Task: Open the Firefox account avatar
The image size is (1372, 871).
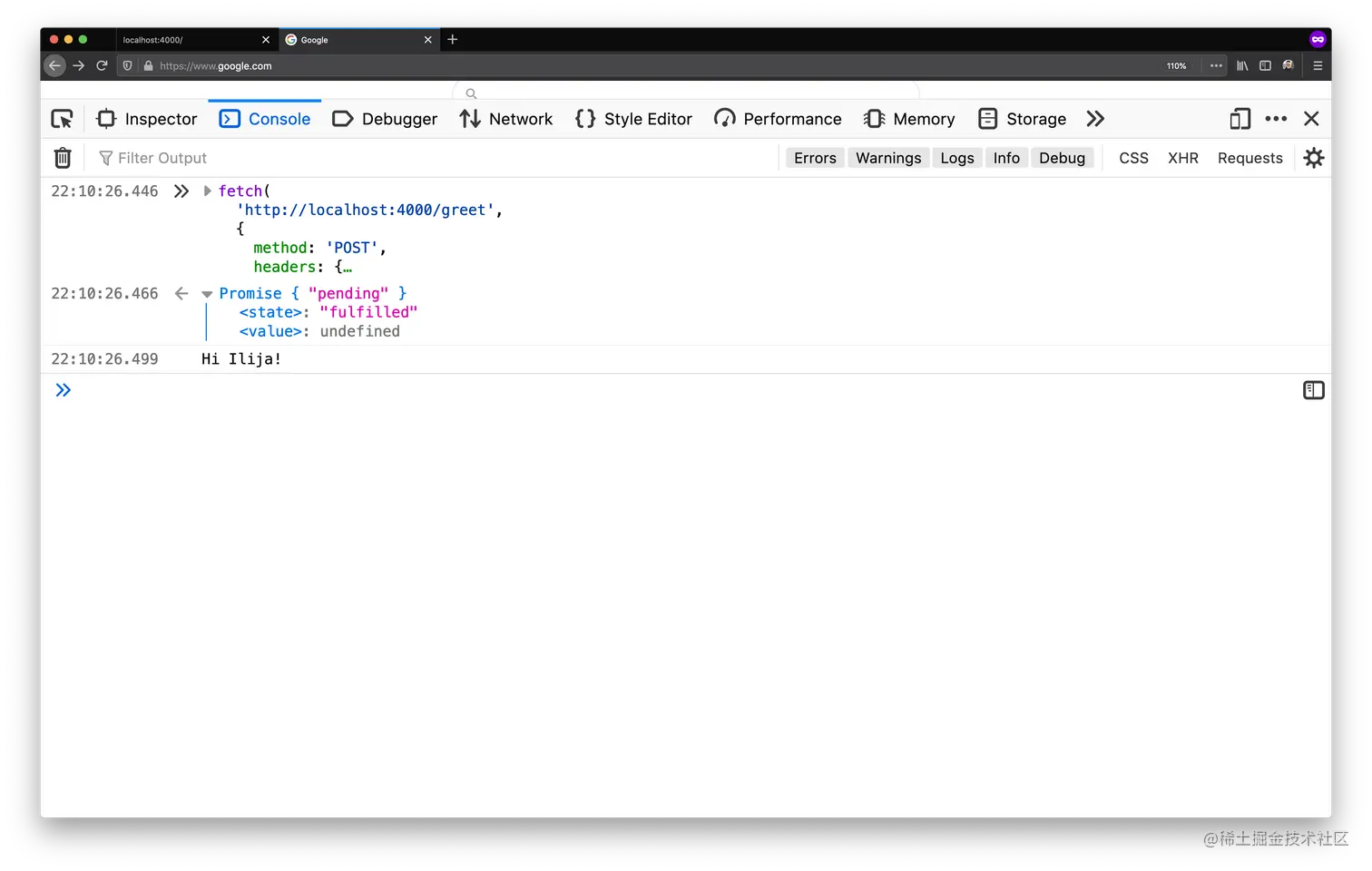Action: click(x=1288, y=65)
